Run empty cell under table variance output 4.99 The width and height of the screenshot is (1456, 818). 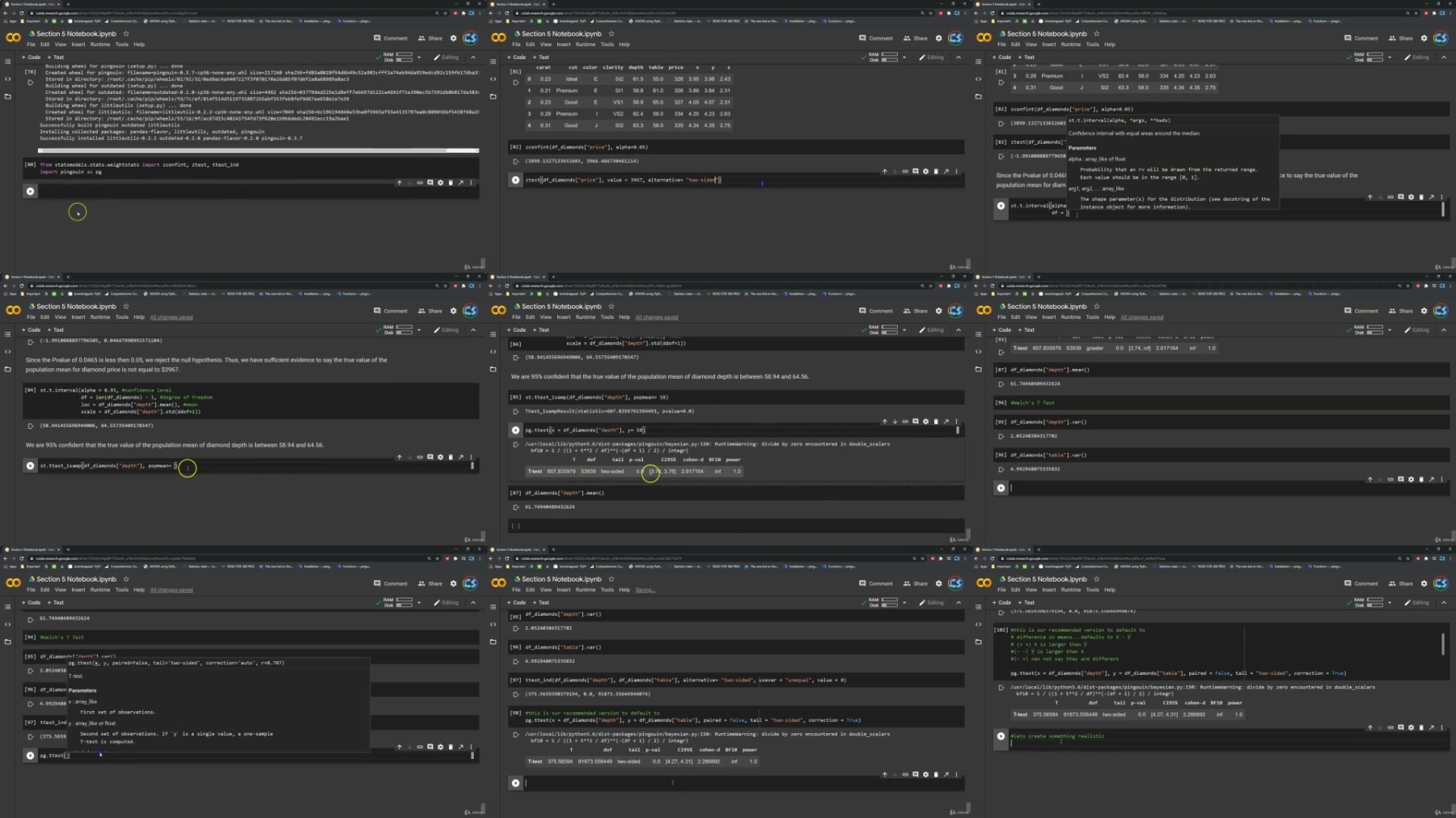1001,488
